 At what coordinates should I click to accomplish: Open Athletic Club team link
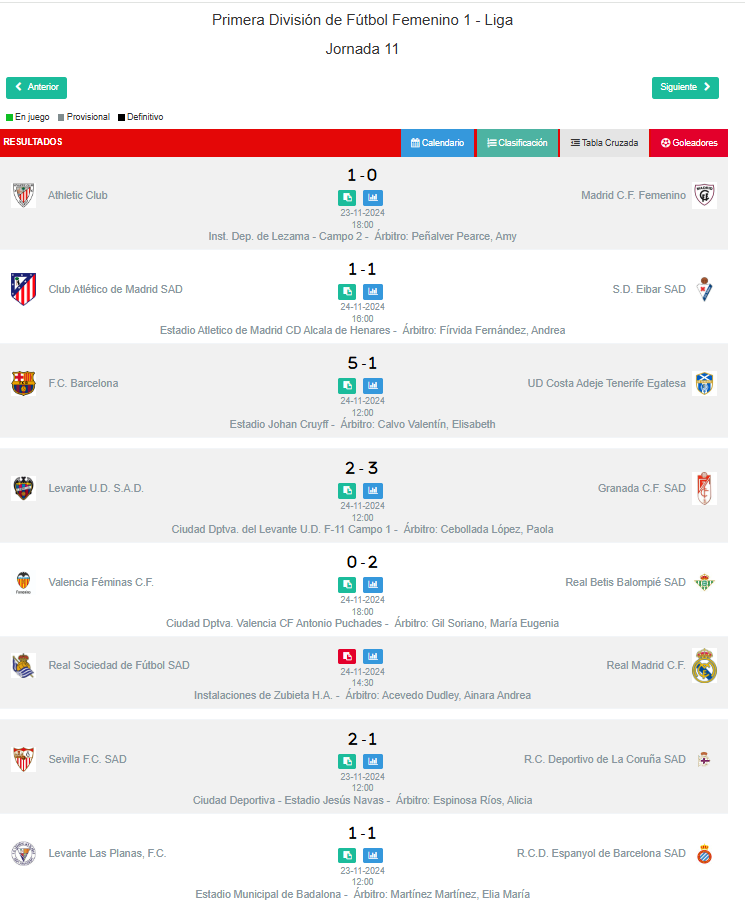pyautogui.click(x=78, y=195)
